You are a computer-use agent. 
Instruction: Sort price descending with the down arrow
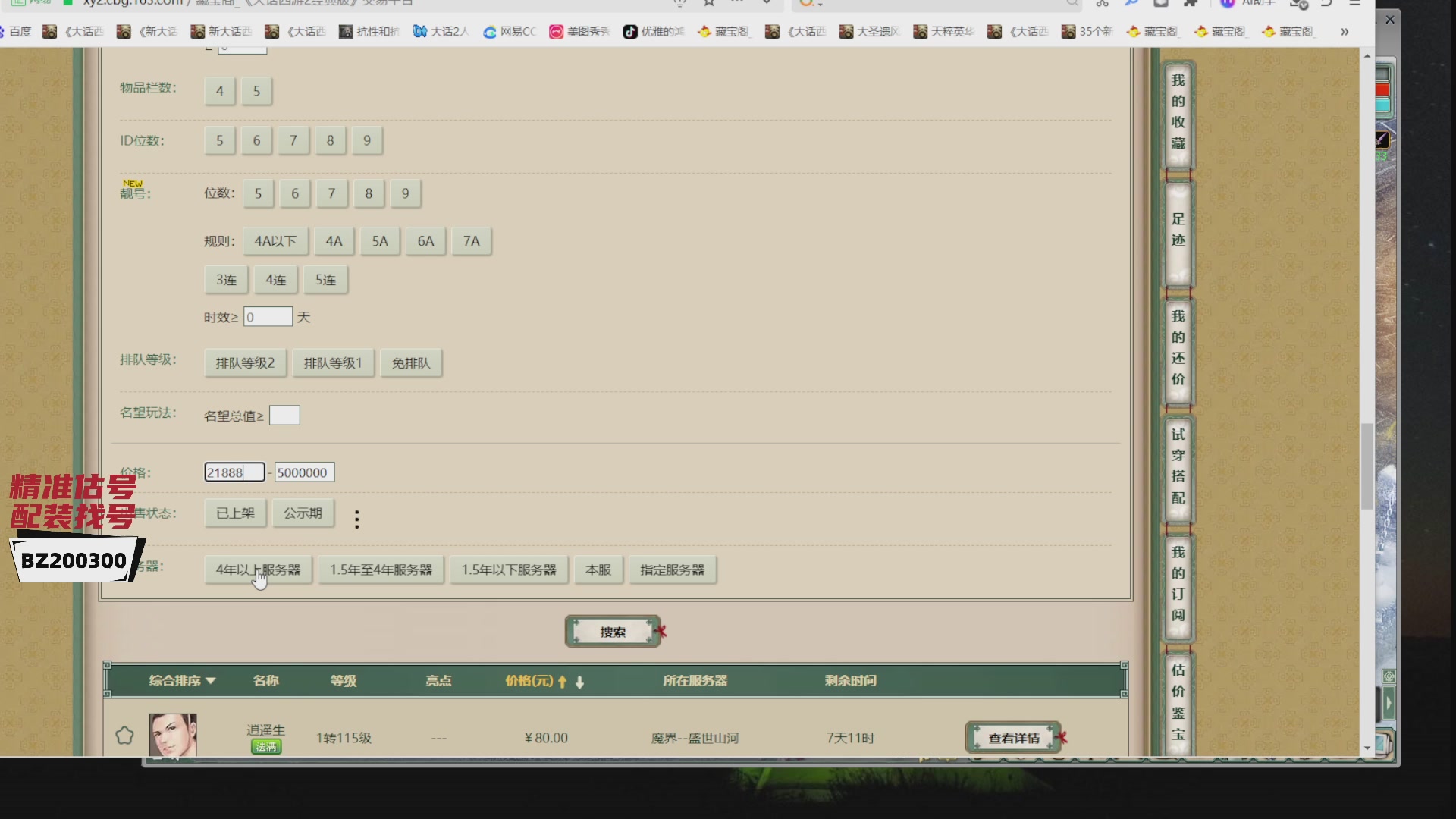pyautogui.click(x=580, y=682)
